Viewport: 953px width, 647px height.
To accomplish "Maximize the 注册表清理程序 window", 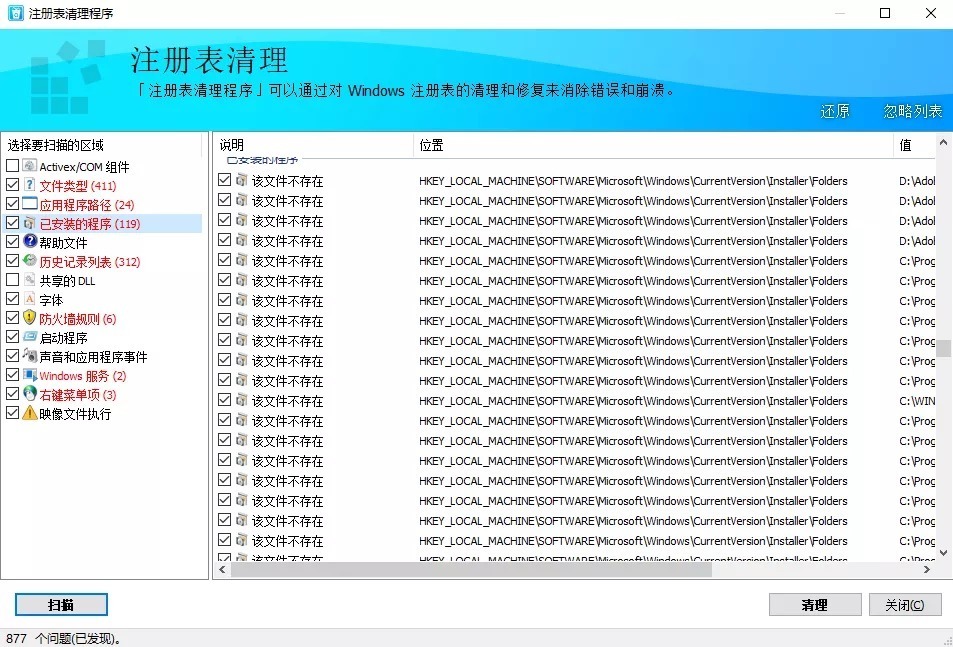I will 885,13.
